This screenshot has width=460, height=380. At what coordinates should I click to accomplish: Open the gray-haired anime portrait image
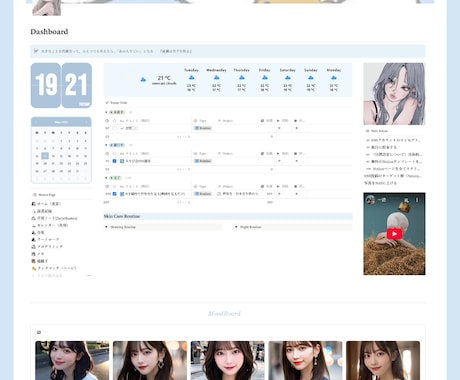[394, 94]
